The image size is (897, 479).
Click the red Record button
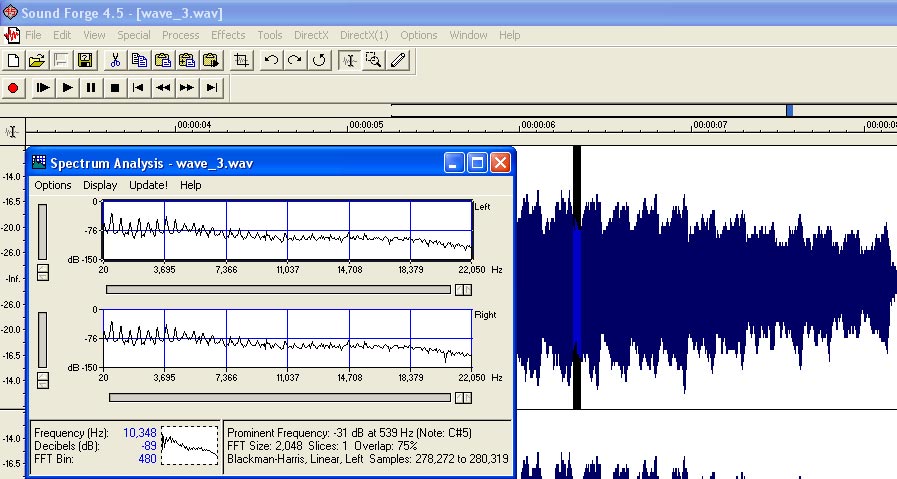click(x=13, y=88)
